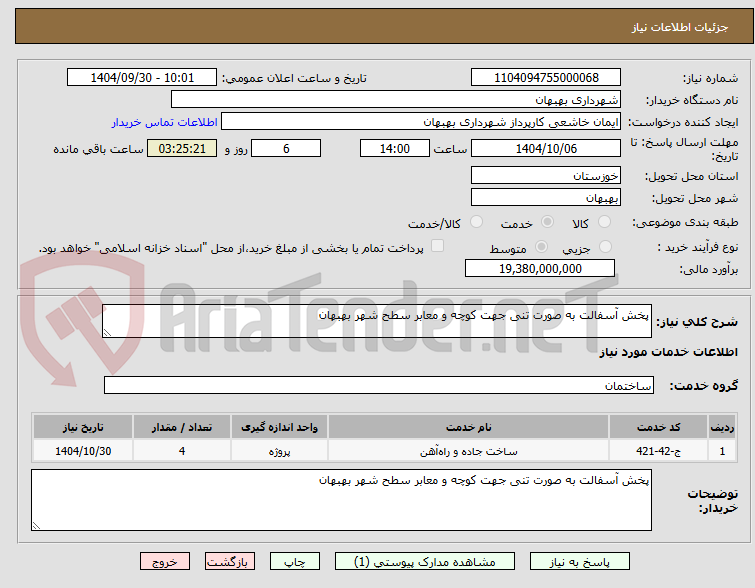Click the شرح کلی نیاز text area
Viewport: 755px width, 588px height.
point(377,321)
